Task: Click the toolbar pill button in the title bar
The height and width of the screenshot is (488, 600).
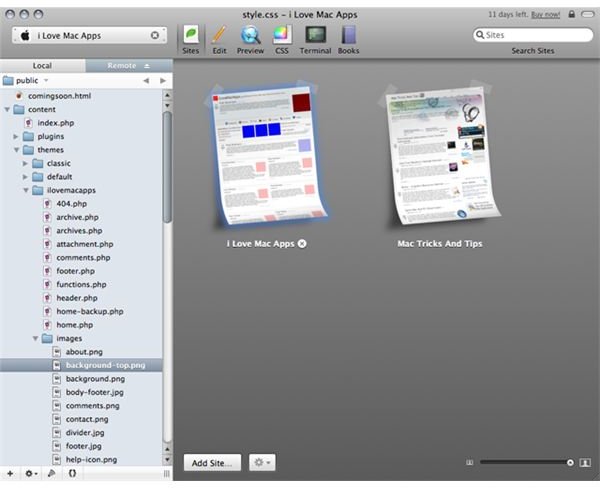Action: coord(587,15)
